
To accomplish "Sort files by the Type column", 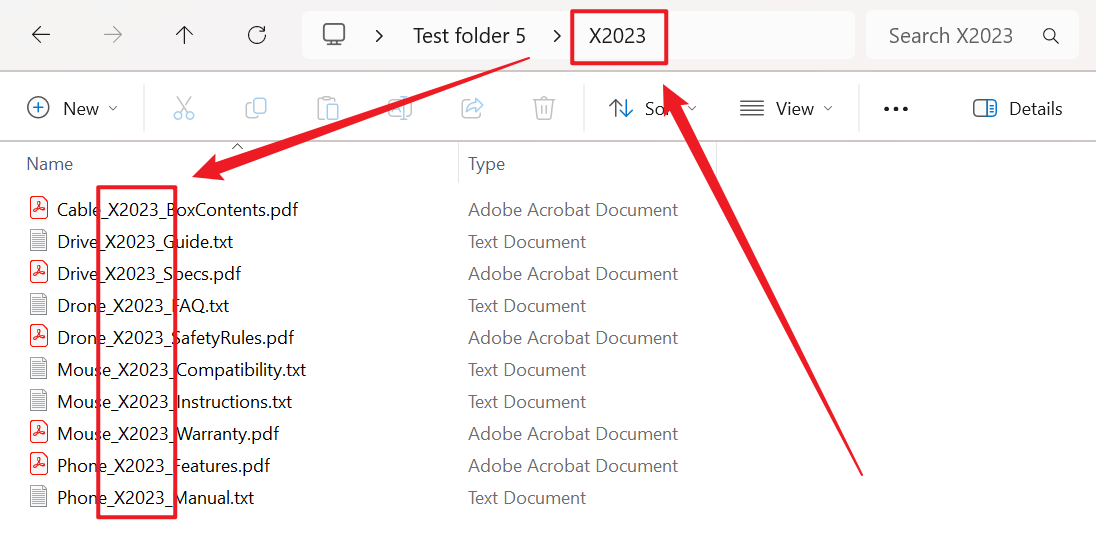I will (487, 164).
